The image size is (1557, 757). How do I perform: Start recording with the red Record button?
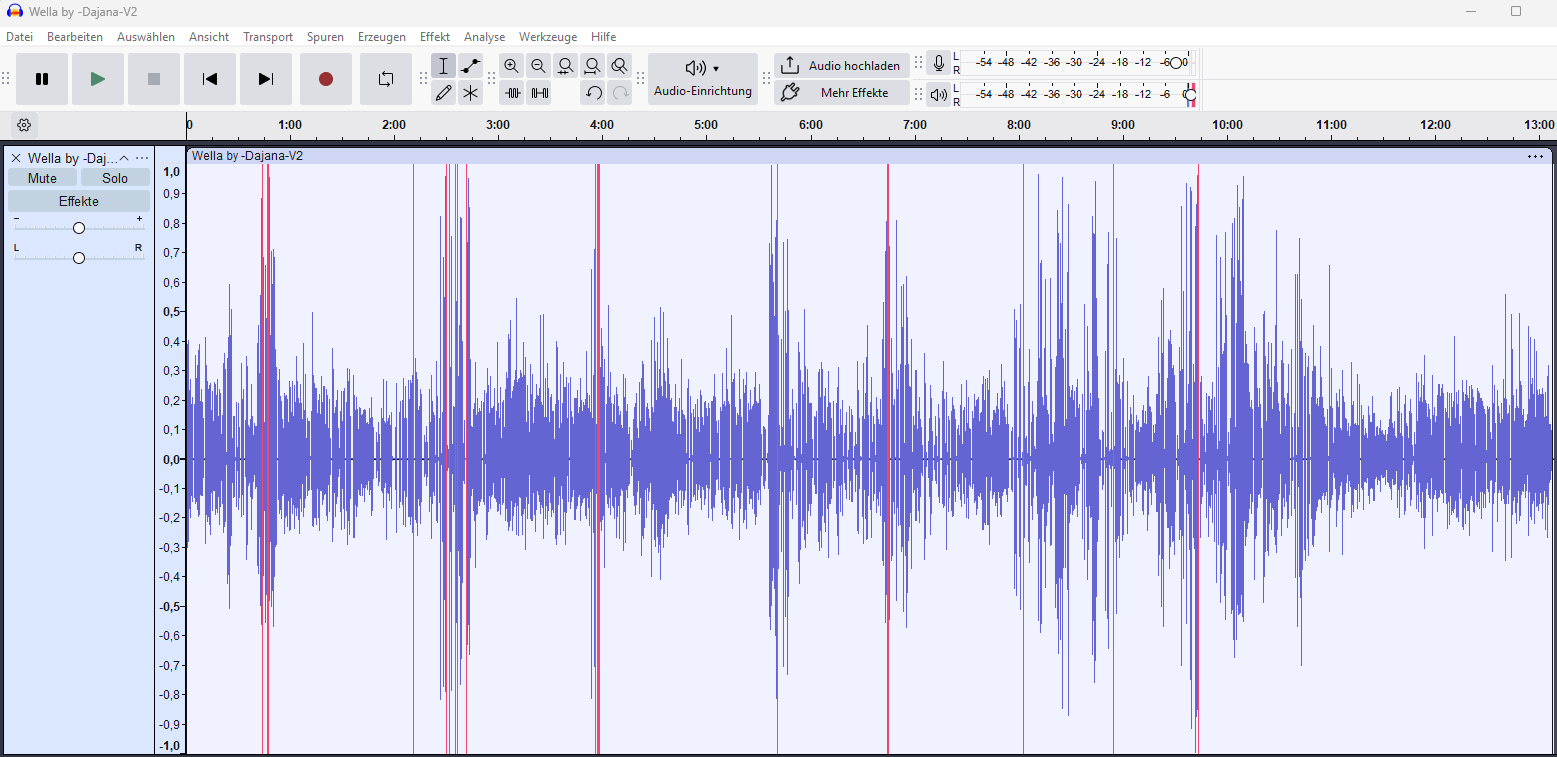point(326,79)
